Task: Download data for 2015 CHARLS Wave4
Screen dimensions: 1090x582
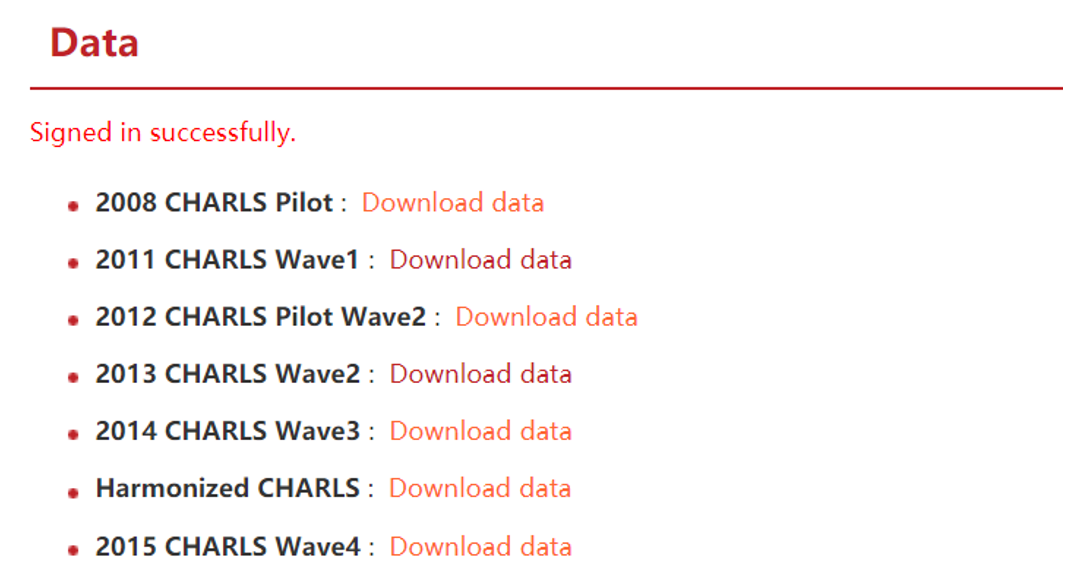Action: tap(480, 546)
